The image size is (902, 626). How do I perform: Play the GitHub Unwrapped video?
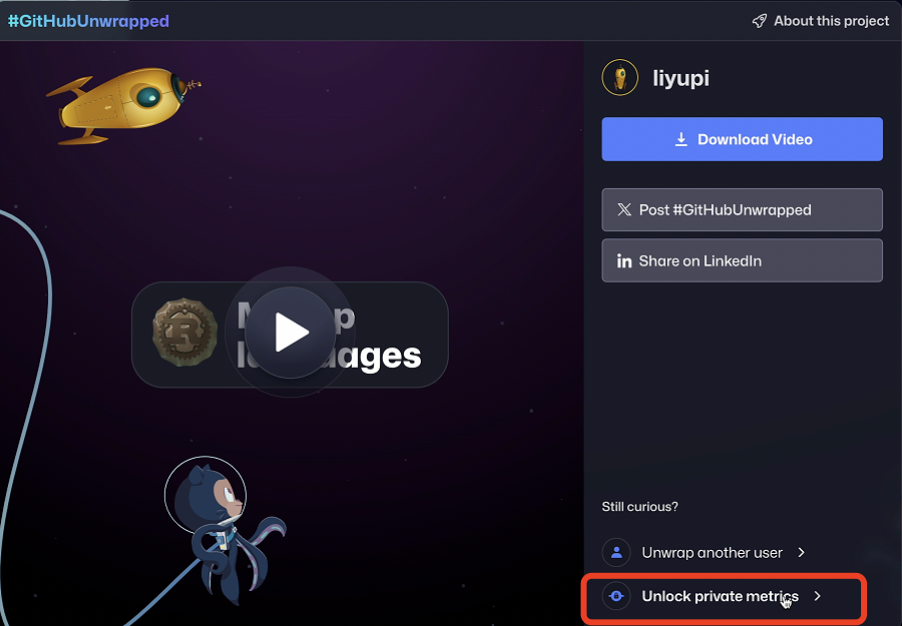(x=290, y=332)
